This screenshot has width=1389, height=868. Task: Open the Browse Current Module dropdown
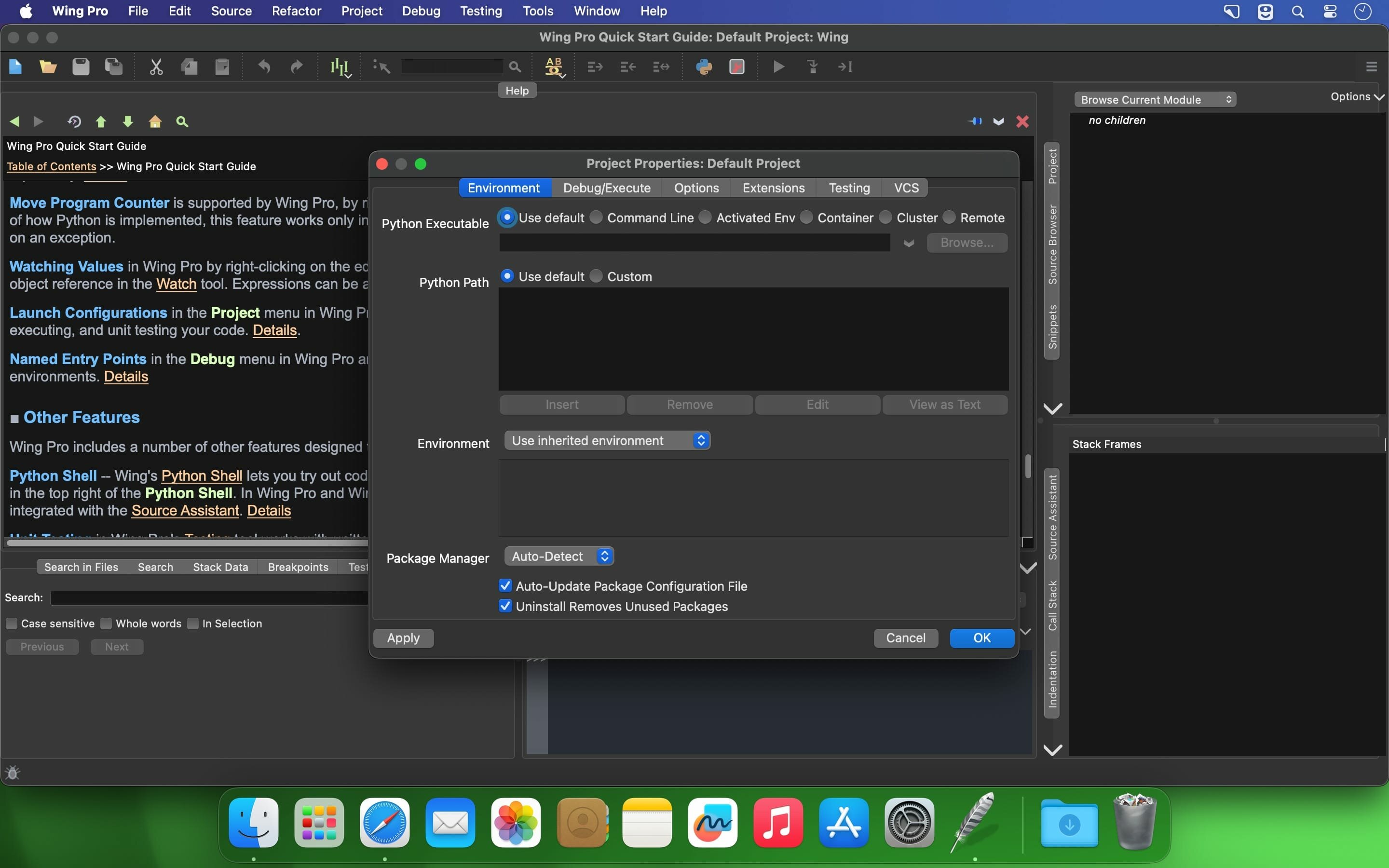1155,99
